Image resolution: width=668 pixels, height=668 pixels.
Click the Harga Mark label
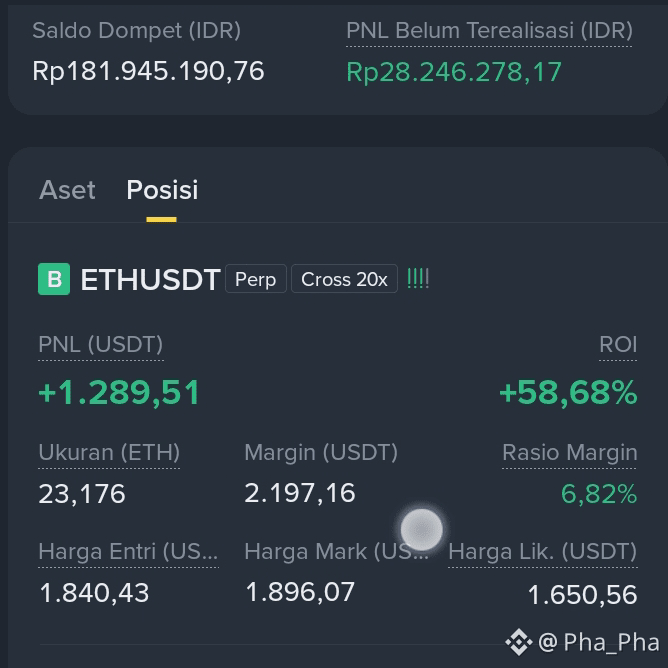point(337,551)
